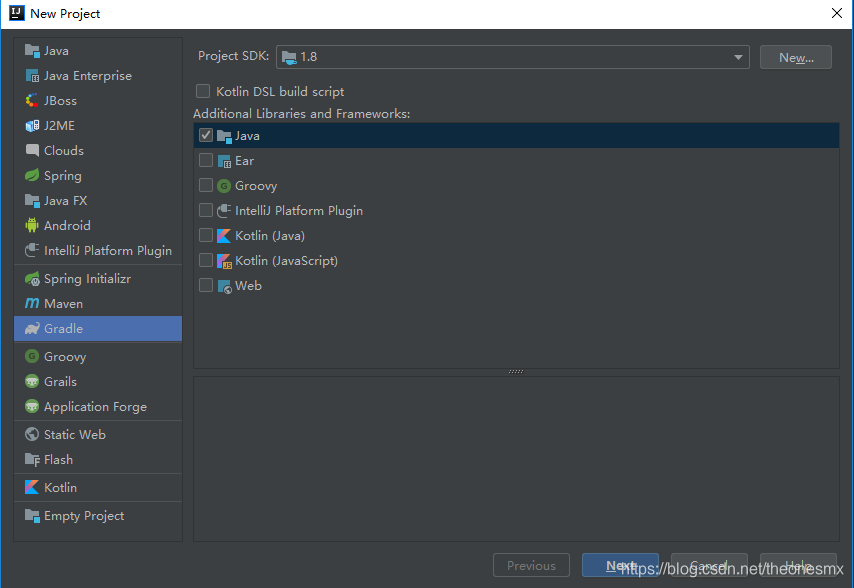Click the Grails icon
The image size is (854, 588).
32,381
